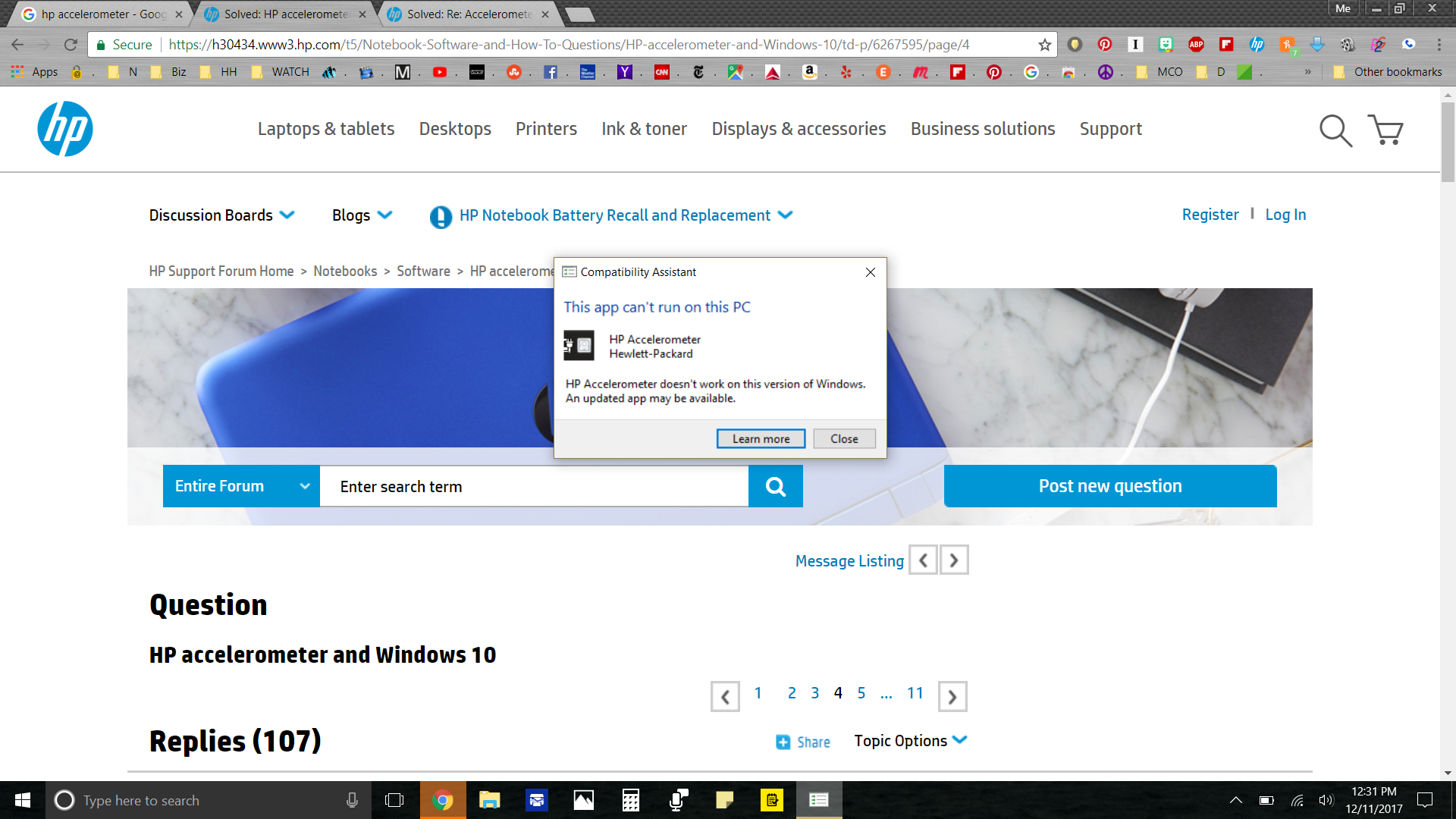The image size is (1456, 819).
Task: Expand the Blogs dropdown
Action: click(362, 215)
